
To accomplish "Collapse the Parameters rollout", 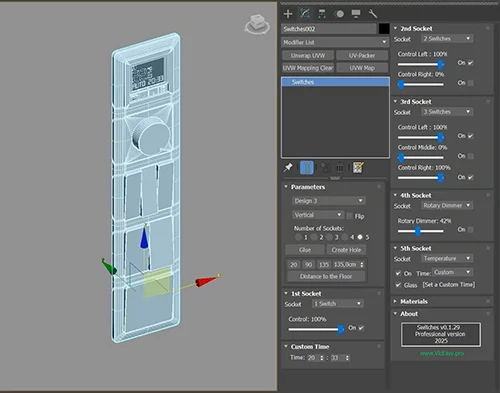I will pyautogui.click(x=307, y=187).
